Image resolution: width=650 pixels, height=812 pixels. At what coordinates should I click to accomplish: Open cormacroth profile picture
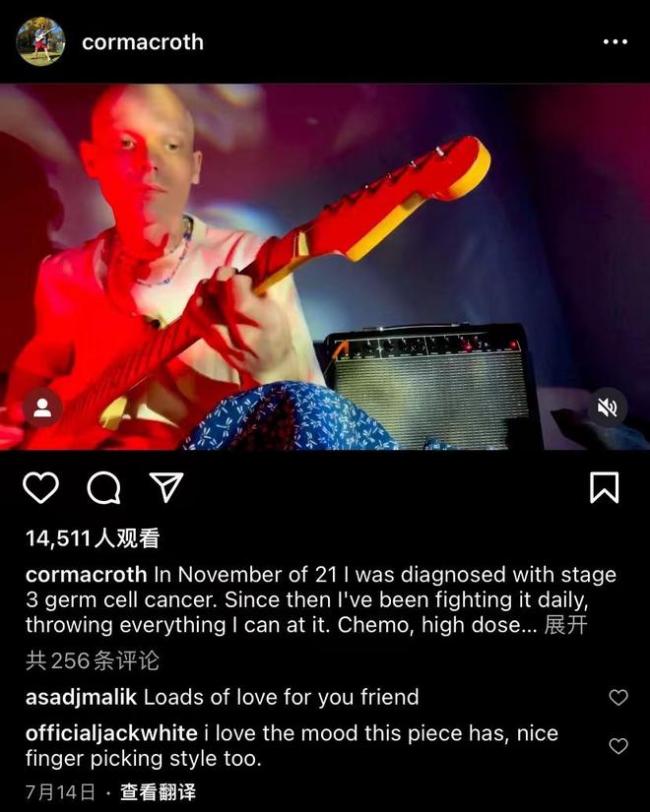tap(40, 41)
